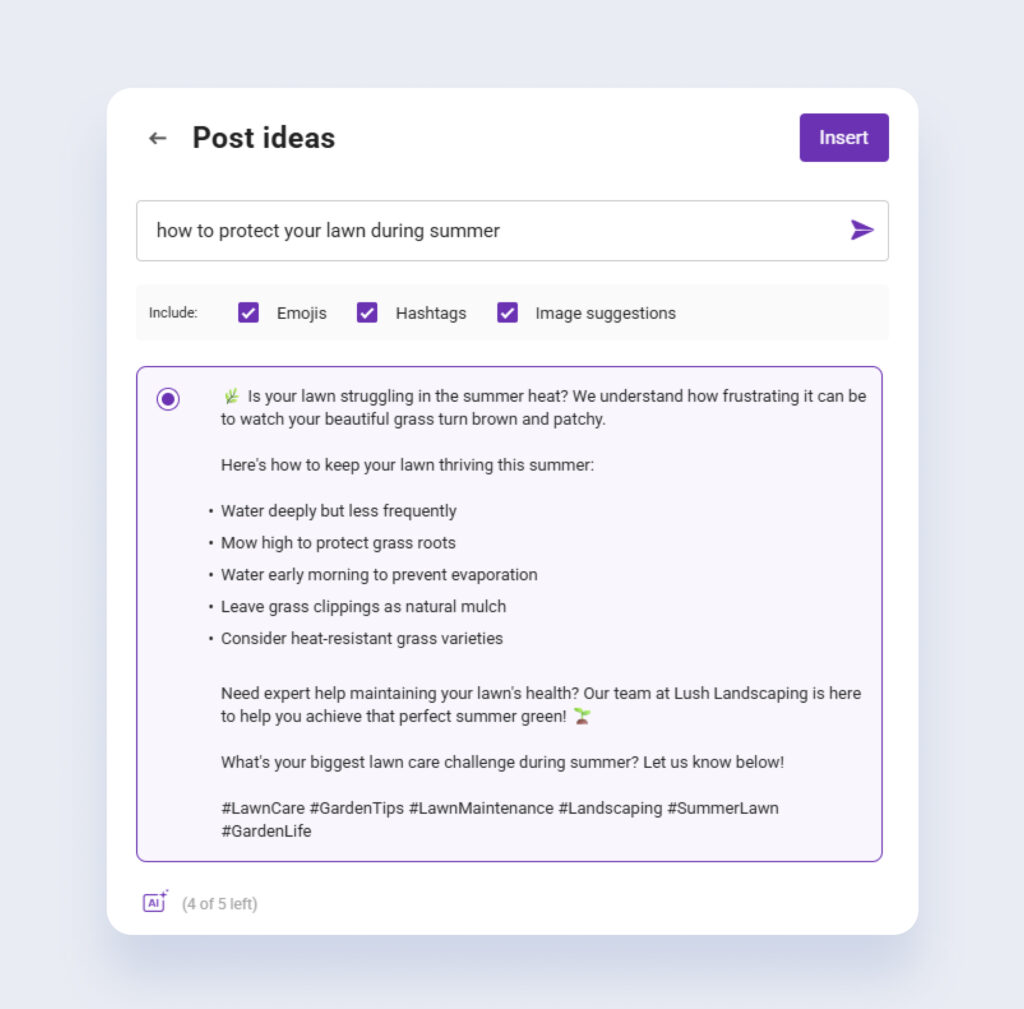Viewport: 1024px width, 1009px height.
Task: Click the Insert button
Action: [844, 138]
